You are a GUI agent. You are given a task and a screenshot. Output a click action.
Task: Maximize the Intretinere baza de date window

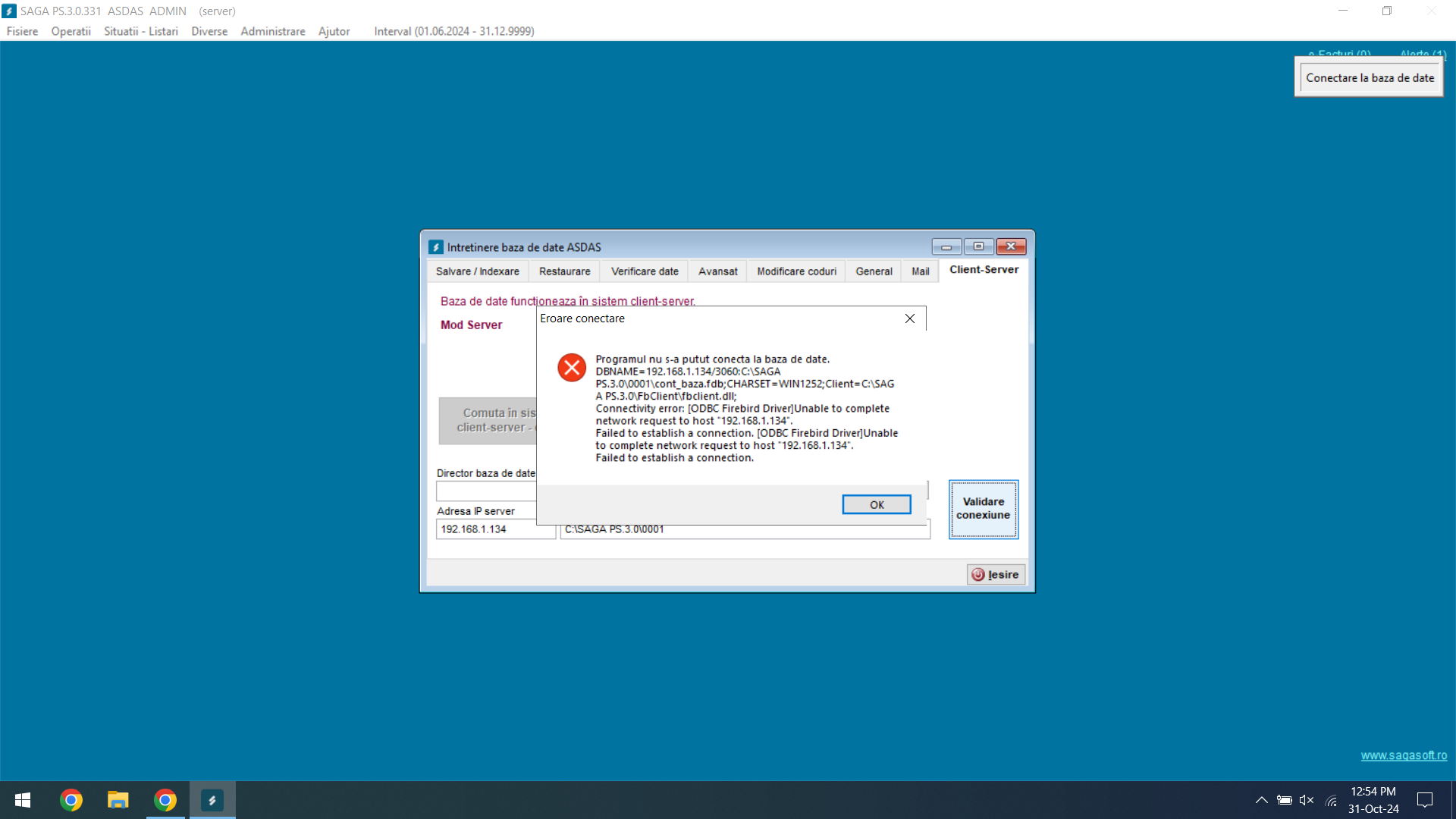click(978, 246)
